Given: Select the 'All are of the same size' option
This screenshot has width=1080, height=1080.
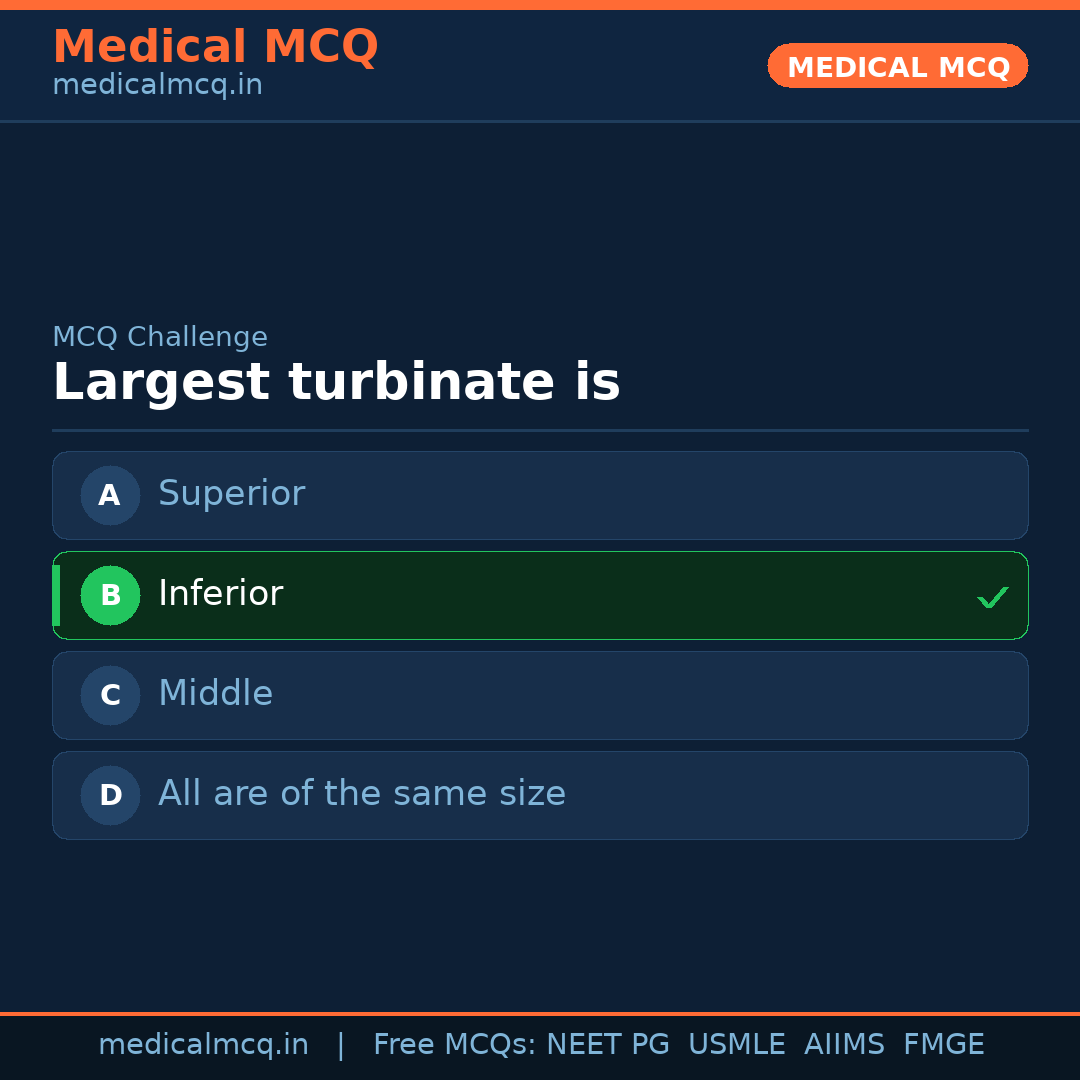Looking at the screenshot, I should click(540, 795).
